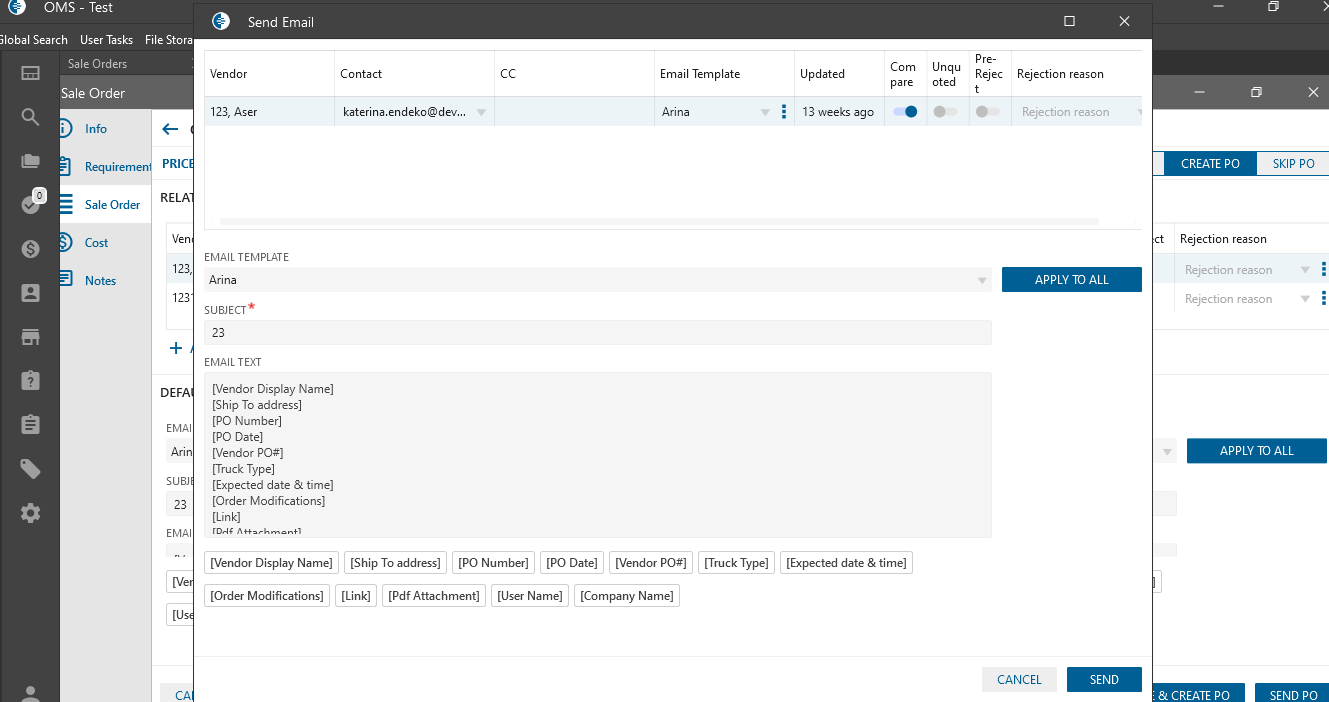
Task: Open the folders icon in left sidebar
Action: [x=30, y=161]
